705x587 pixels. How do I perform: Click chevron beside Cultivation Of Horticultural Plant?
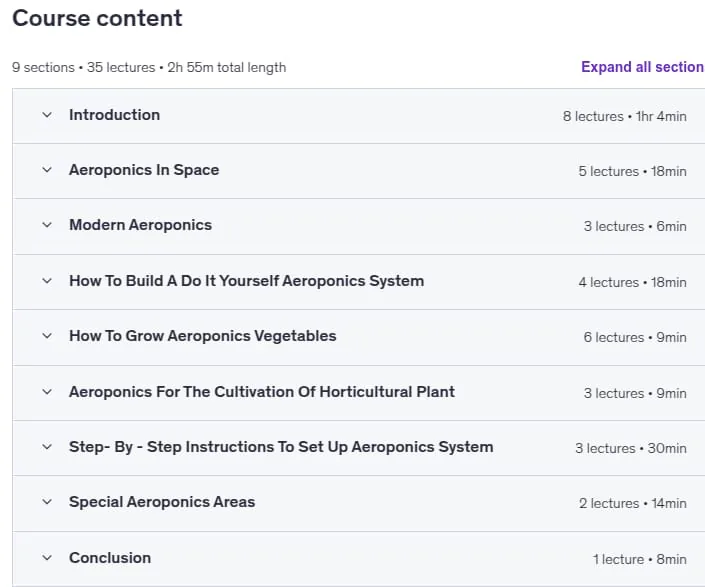coord(47,392)
